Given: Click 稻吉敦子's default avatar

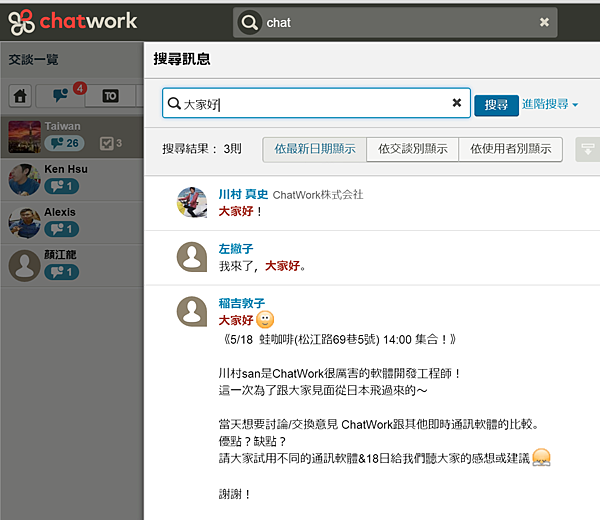Looking at the screenshot, I should point(192,311).
